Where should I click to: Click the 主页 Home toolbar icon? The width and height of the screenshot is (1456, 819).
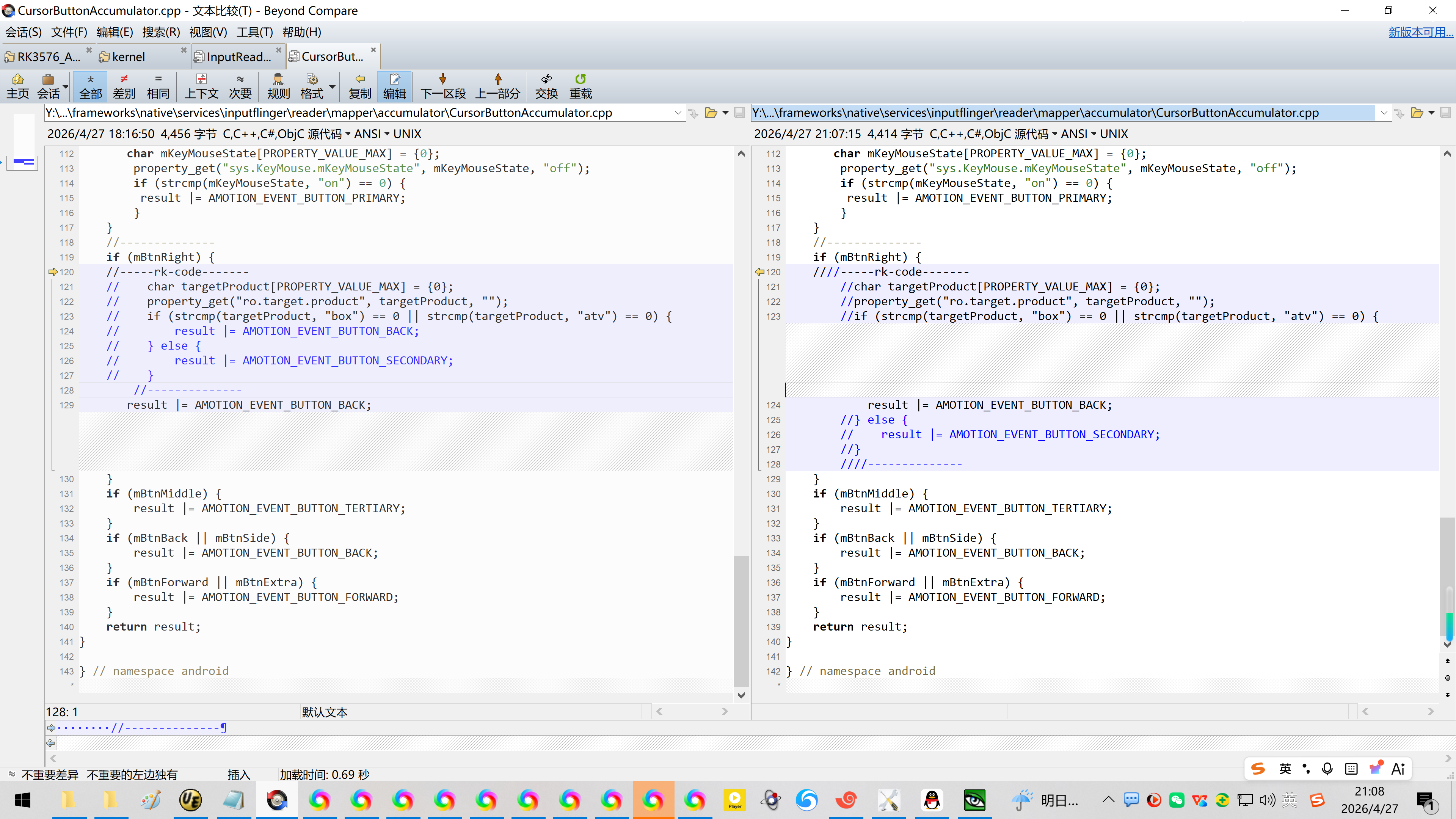[x=17, y=86]
